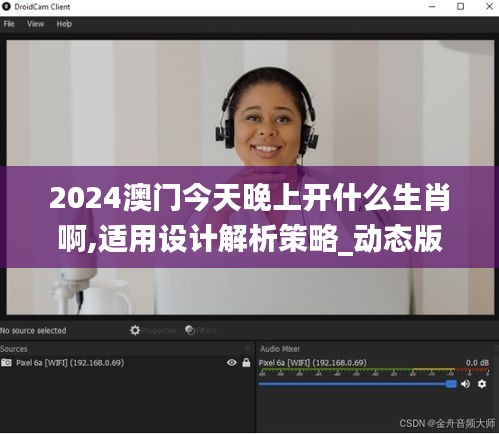Maximize the DroidCam Client window
This screenshot has height=434, width=499.
(x=460, y=6)
